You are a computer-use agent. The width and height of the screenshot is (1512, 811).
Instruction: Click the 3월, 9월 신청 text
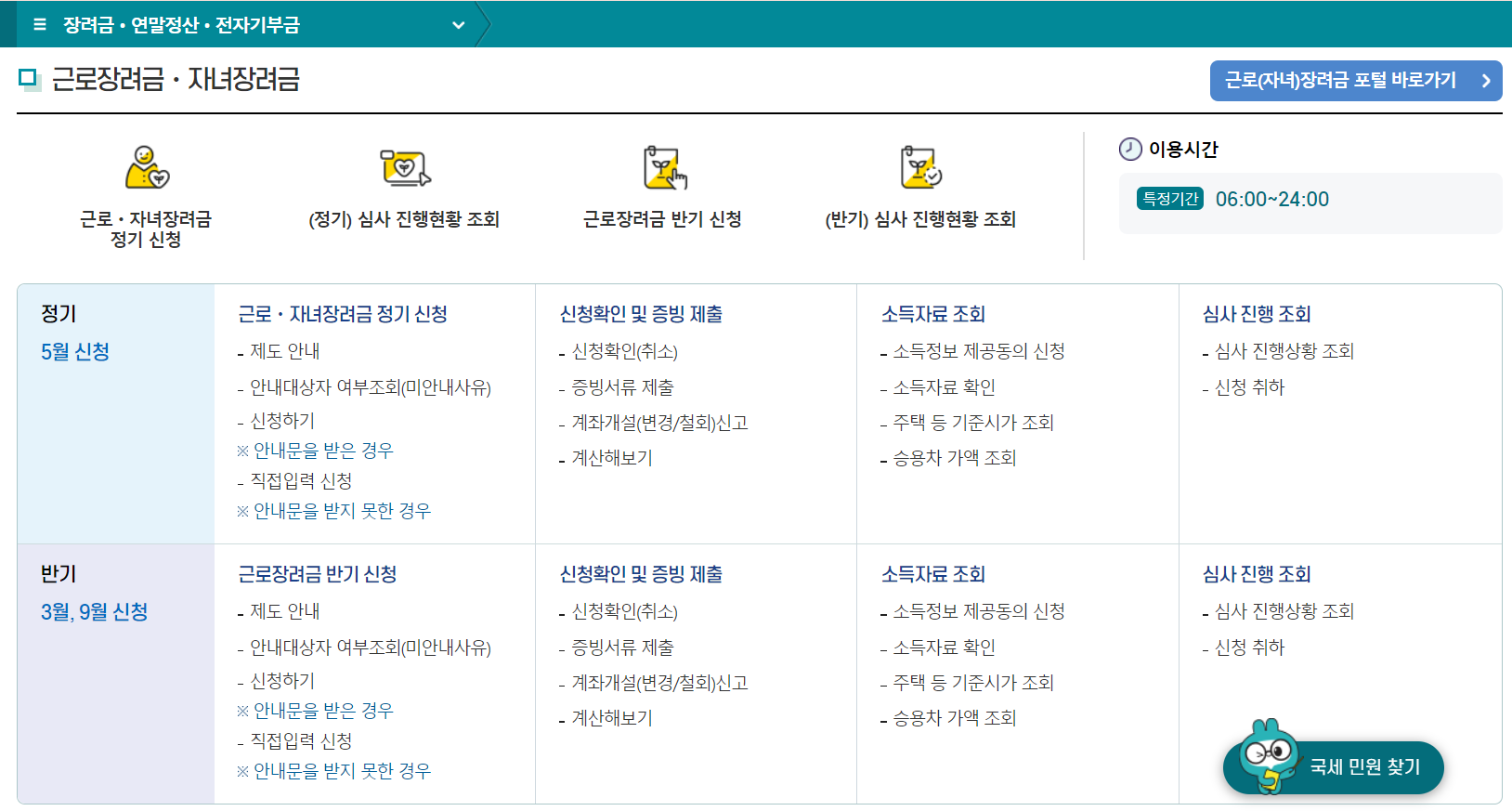[94, 611]
